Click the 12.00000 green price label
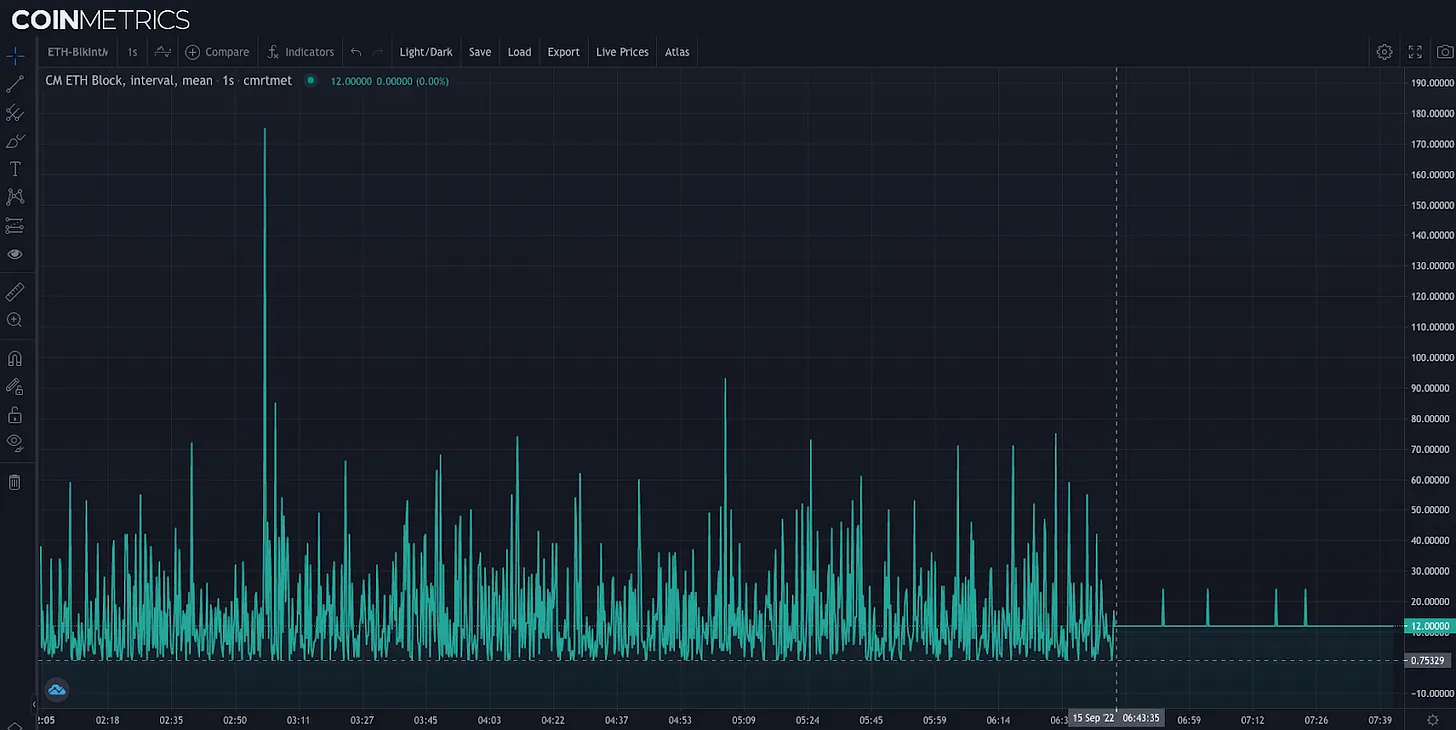Screen dimensions: 1456x730 (1429, 626)
